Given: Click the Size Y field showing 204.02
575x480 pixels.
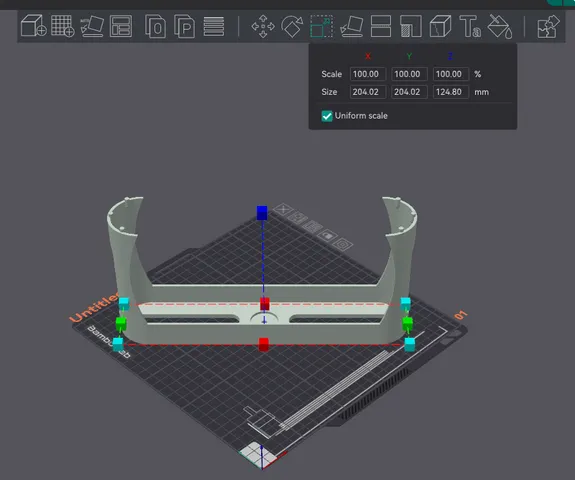Looking at the screenshot, I should point(409,92).
